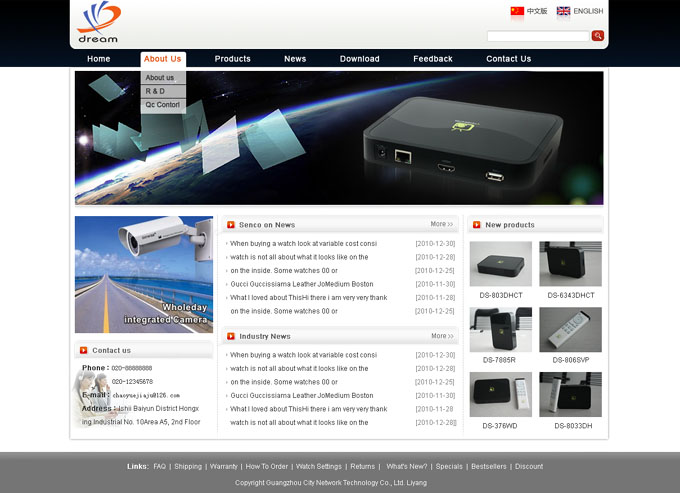This screenshot has height=493, width=680.
Task: Click the Warranty footer link
Action: click(224, 466)
